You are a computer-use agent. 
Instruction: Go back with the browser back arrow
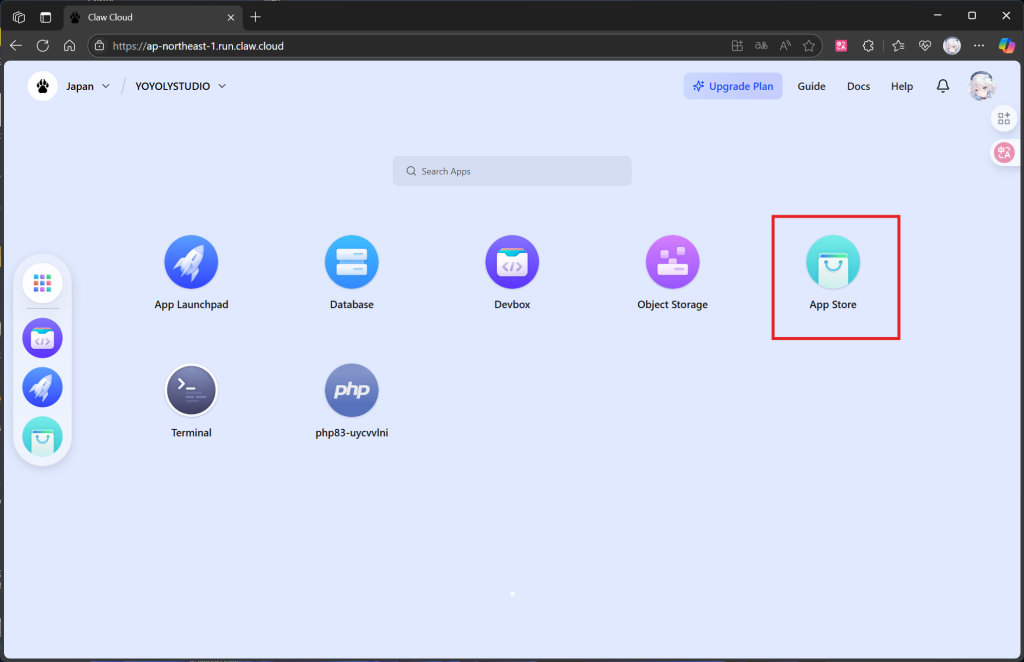(x=16, y=46)
